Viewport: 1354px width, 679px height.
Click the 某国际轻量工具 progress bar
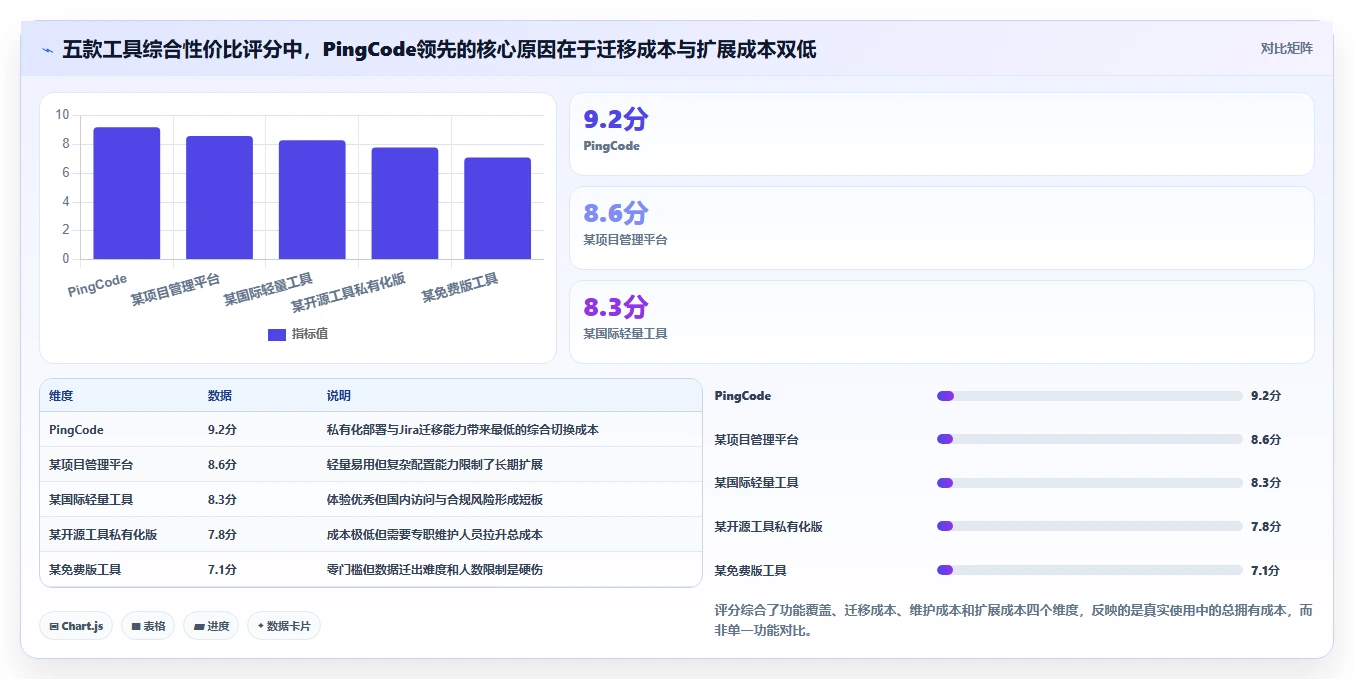[x=1089, y=483]
